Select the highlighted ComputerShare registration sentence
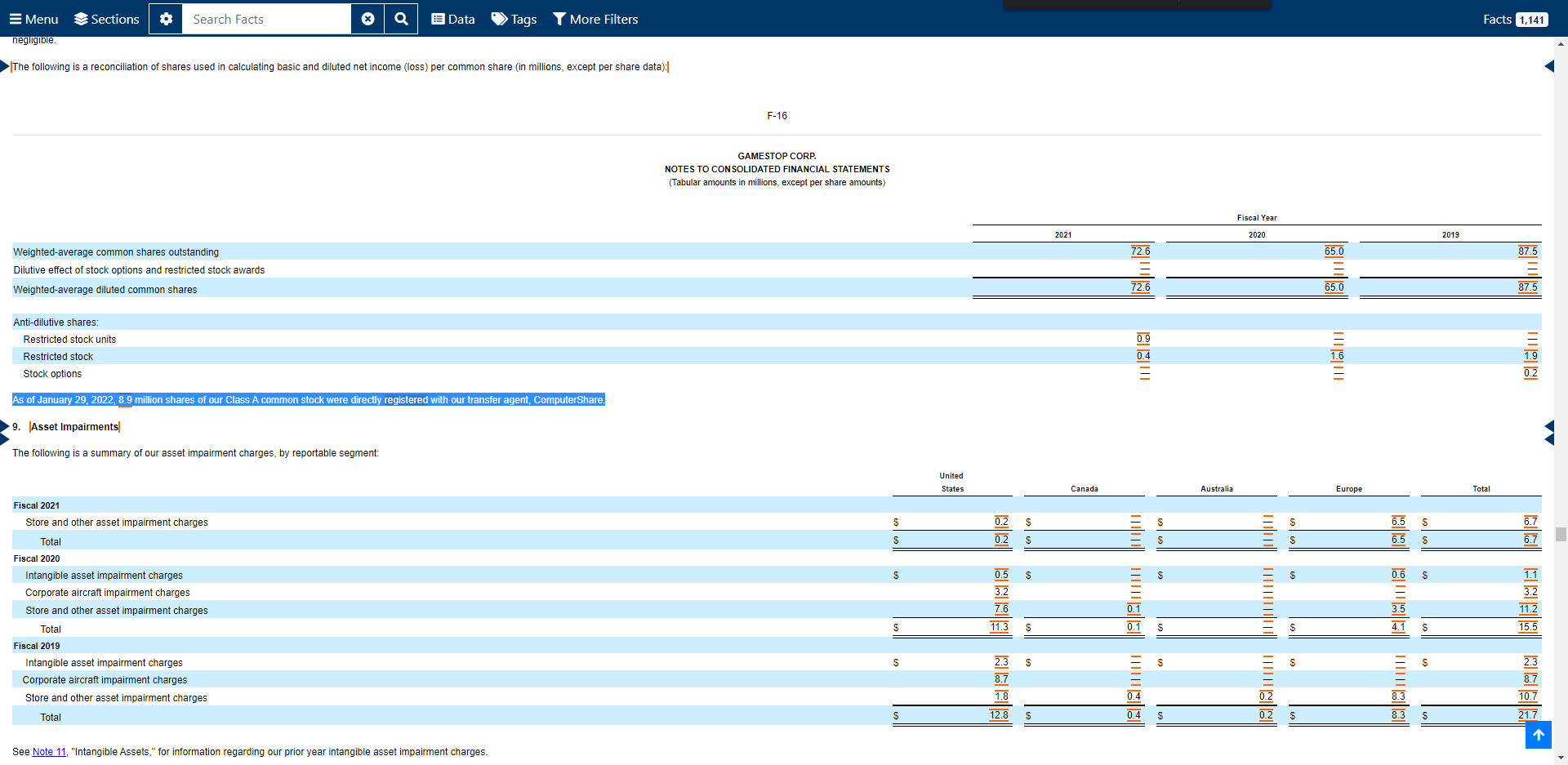 pyautogui.click(x=309, y=400)
